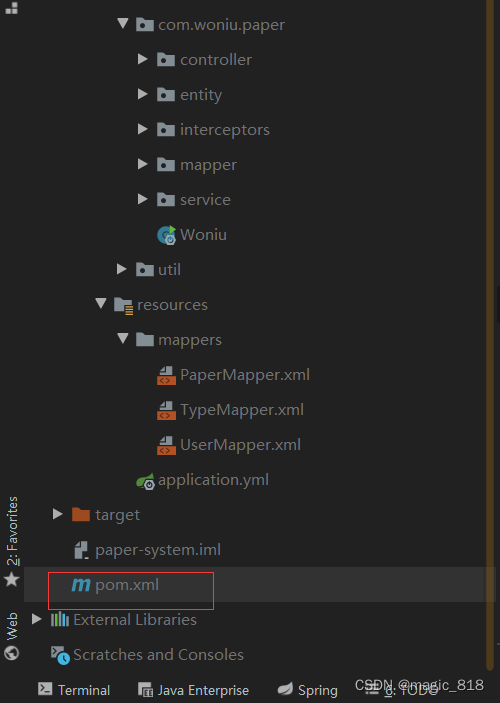Select the service package label
500x703 pixels.
[205, 200]
